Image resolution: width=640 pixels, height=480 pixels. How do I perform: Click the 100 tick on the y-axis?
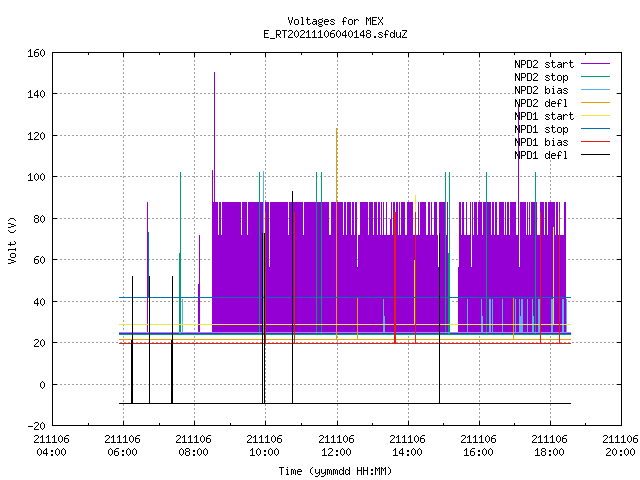tap(36, 177)
